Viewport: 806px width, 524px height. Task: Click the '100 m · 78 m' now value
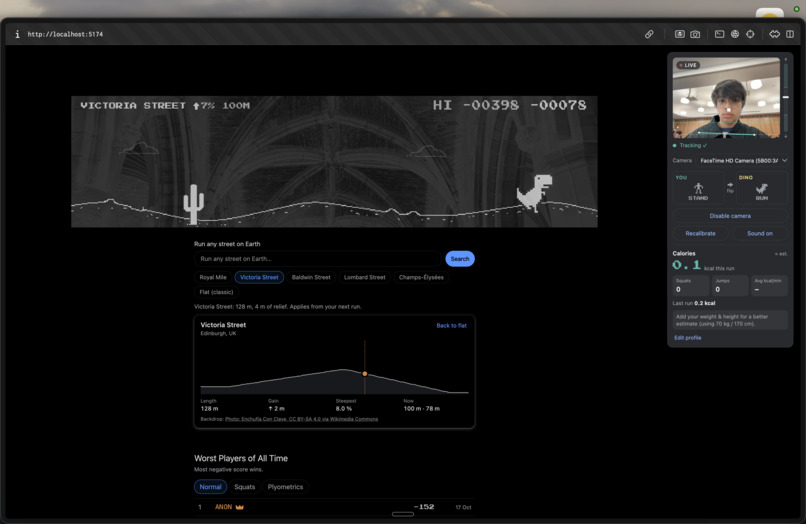(x=422, y=409)
